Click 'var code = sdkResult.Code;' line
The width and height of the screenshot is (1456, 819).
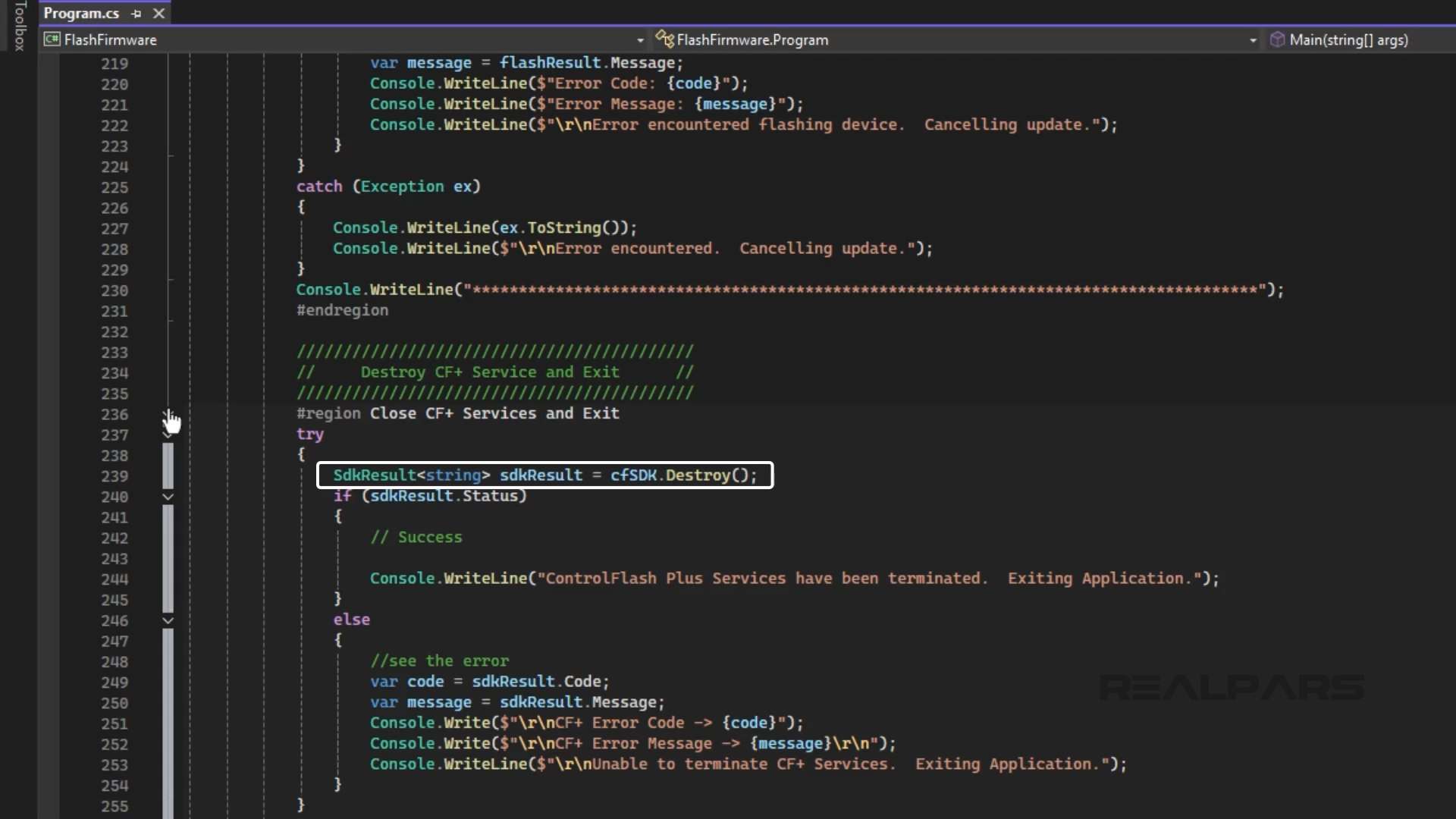(489, 681)
